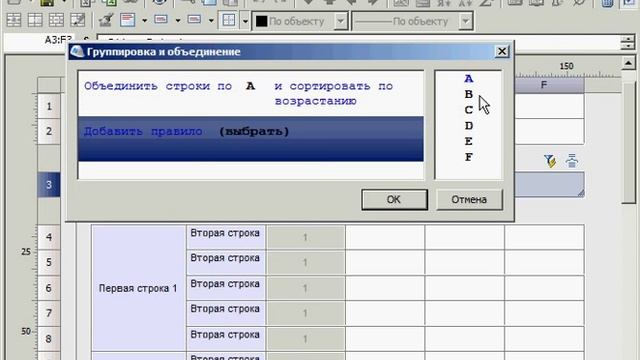Select column A in the column list
Screen dimensions: 640x360
[469, 78]
